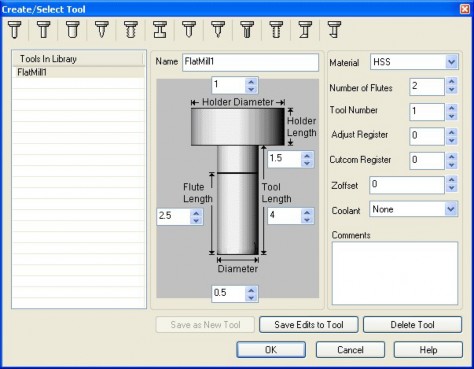The height and width of the screenshot is (369, 474).
Task: Click the Tool Length value field 4
Action: coord(284,216)
